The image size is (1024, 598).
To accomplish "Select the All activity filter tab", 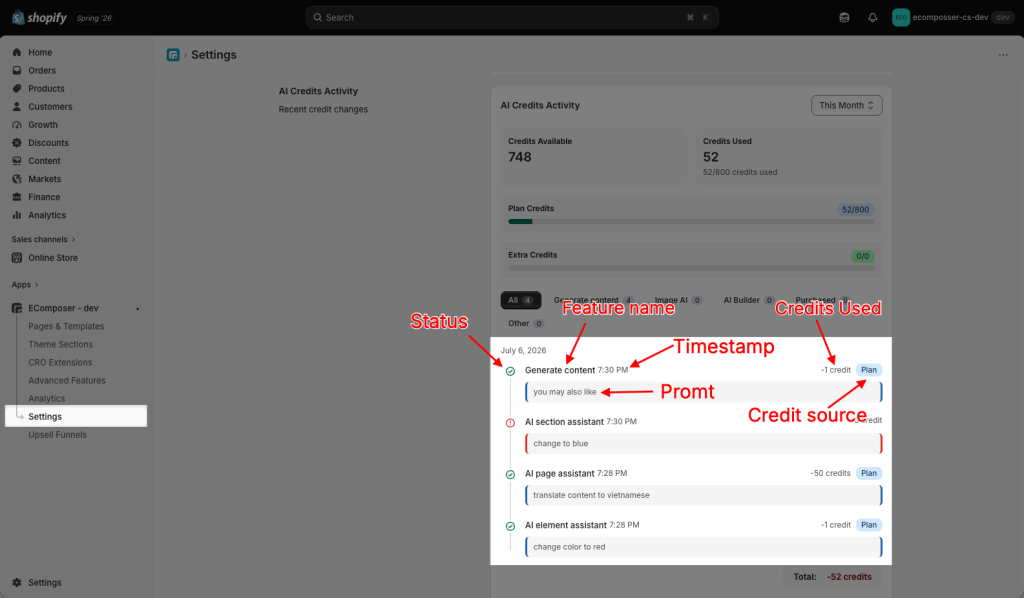I will pos(520,300).
